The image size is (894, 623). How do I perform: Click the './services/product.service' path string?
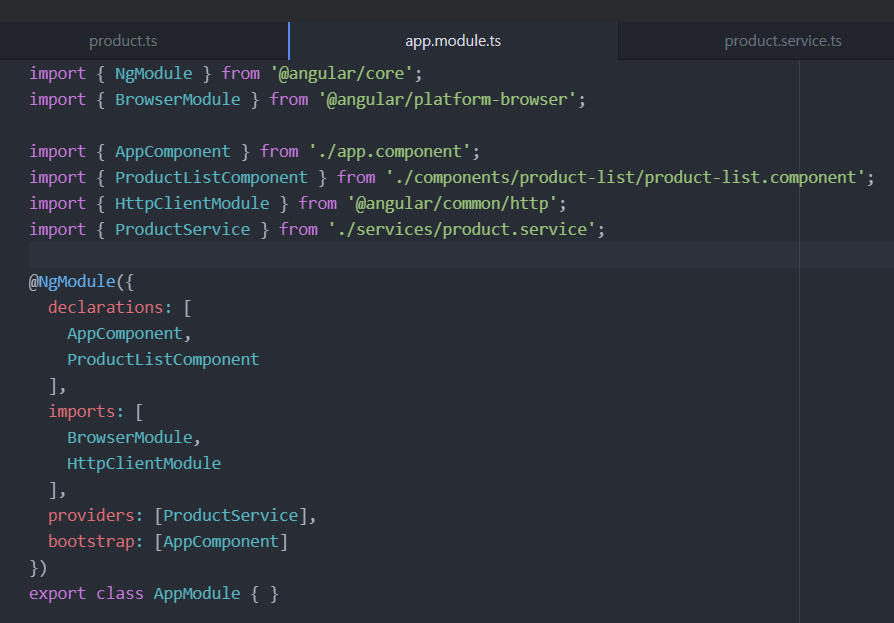point(462,230)
